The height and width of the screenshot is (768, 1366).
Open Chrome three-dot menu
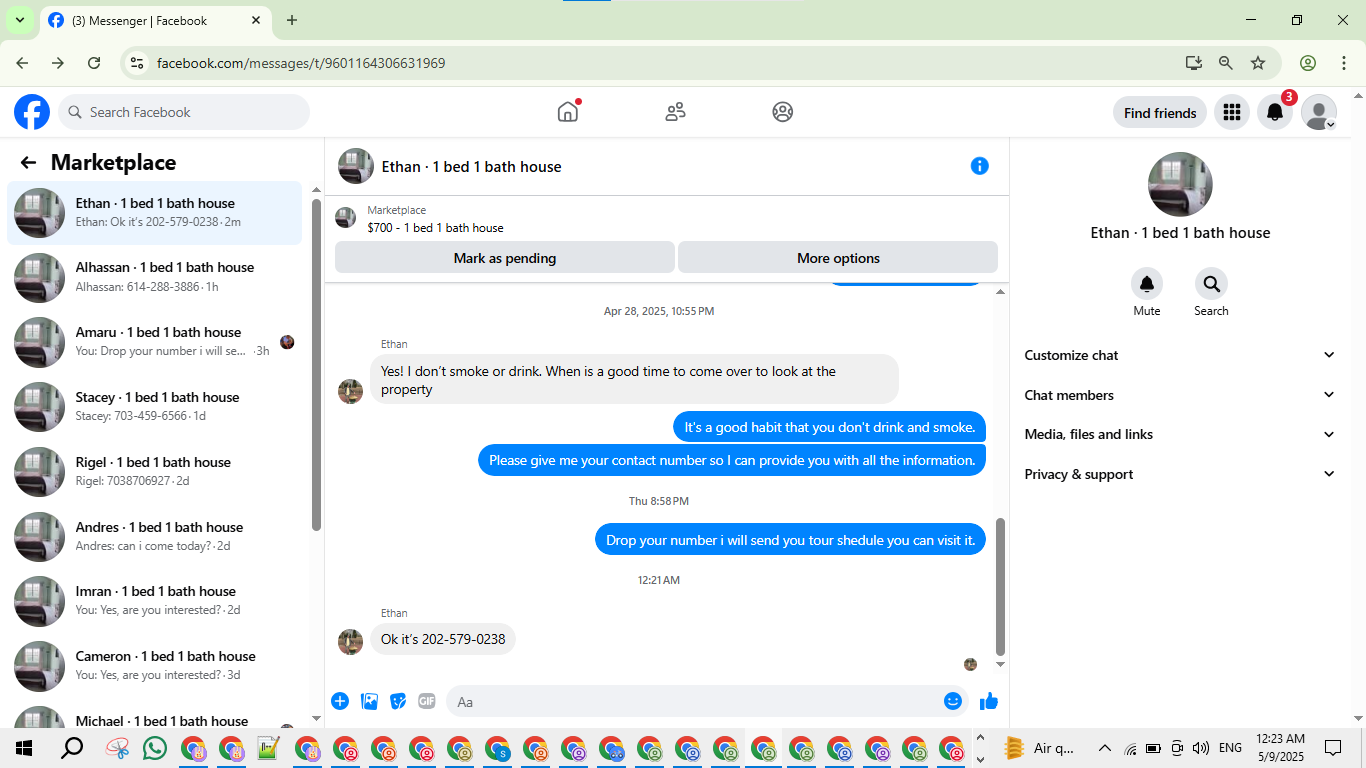(1344, 63)
